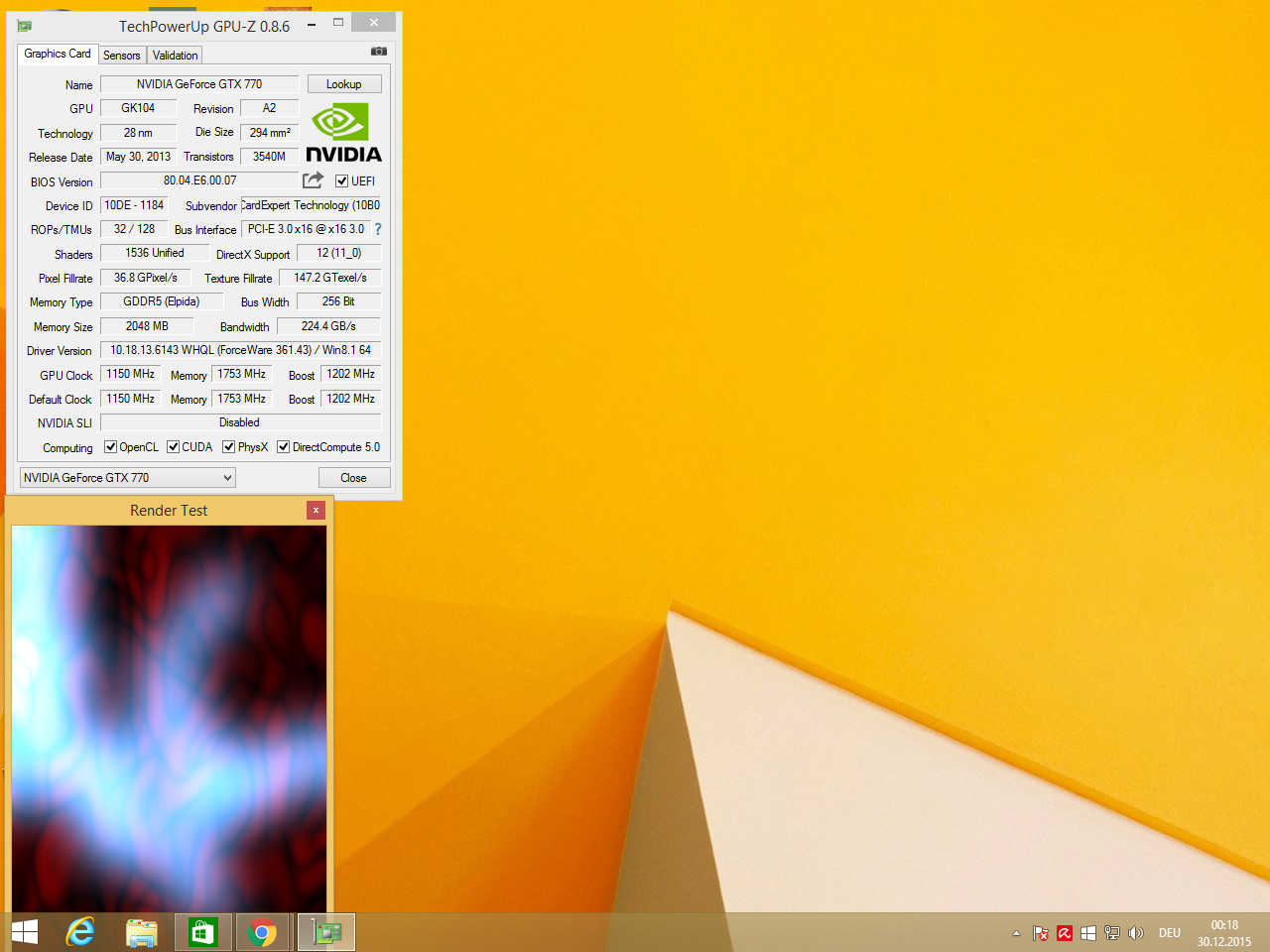Open the GPU selector dropdown

127,478
